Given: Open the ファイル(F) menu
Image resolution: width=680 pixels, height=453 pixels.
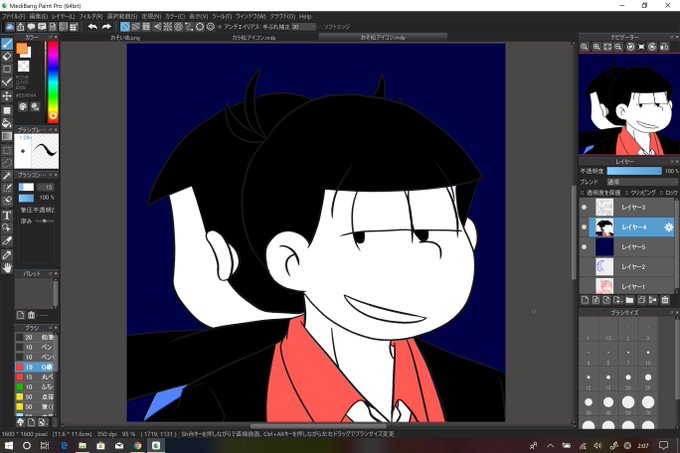Looking at the screenshot, I should pos(13,16).
